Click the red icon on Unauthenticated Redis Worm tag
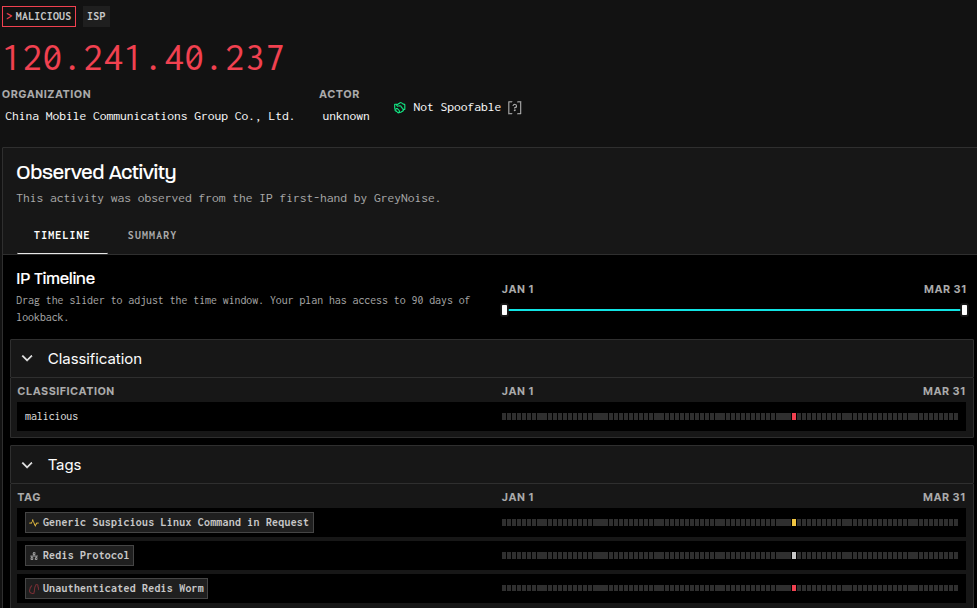 [34, 589]
